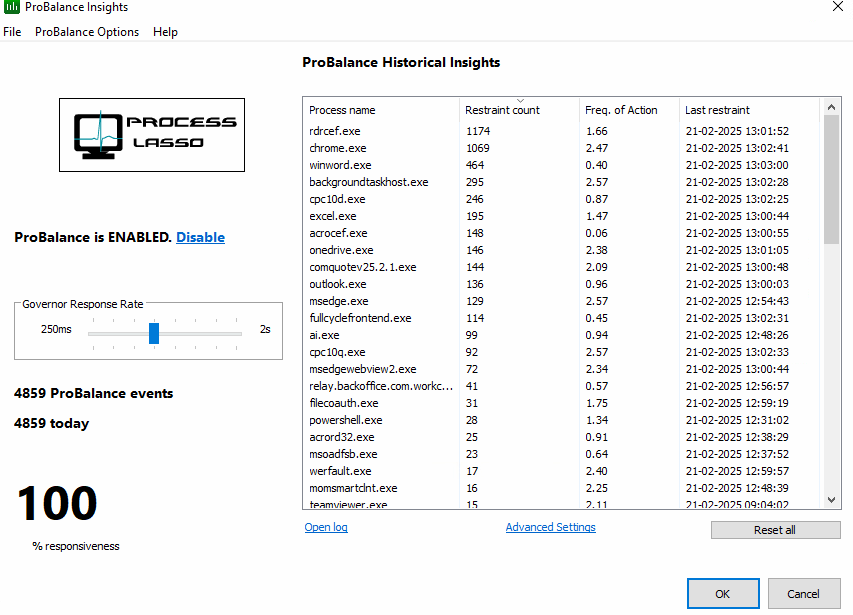853x615 pixels.
Task: Select the powershell.exe row
Action: [560, 420]
